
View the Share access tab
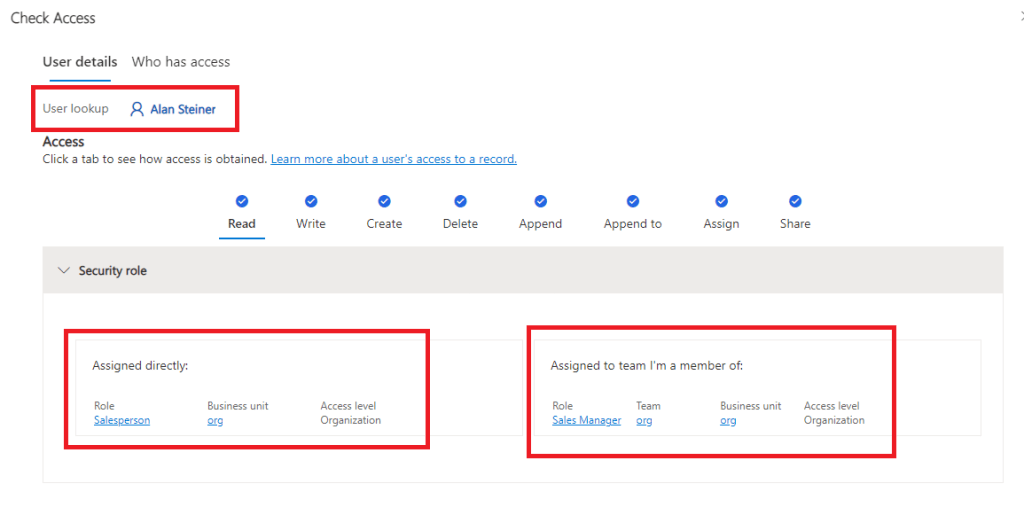[795, 224]
